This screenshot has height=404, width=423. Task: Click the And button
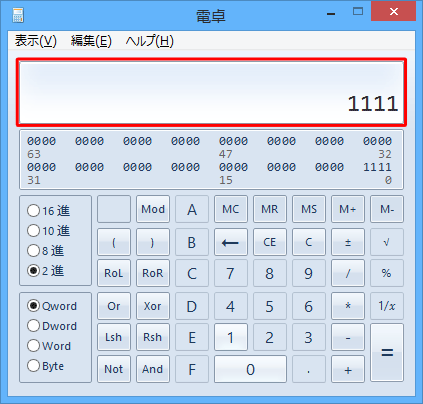point(153,369)
